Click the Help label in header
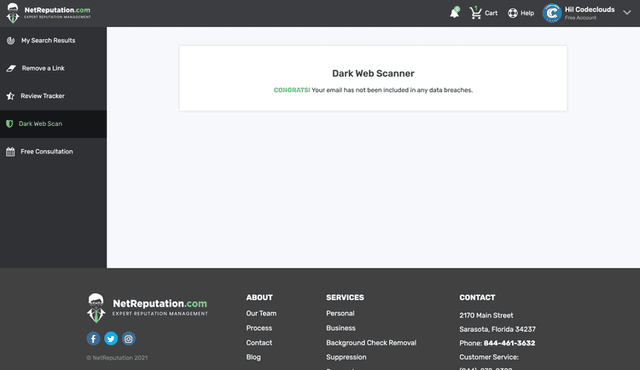Viewport: 640px width, 370px height. point(527,13)
